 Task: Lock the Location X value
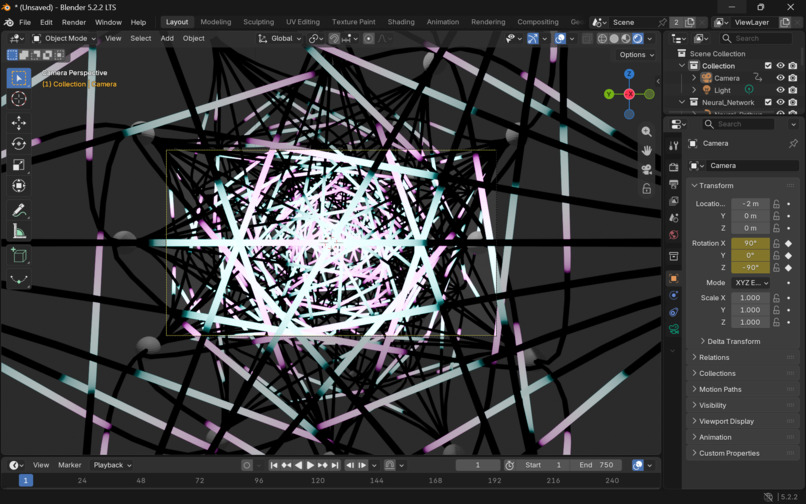pyautogui.click(x=776, y=204)
